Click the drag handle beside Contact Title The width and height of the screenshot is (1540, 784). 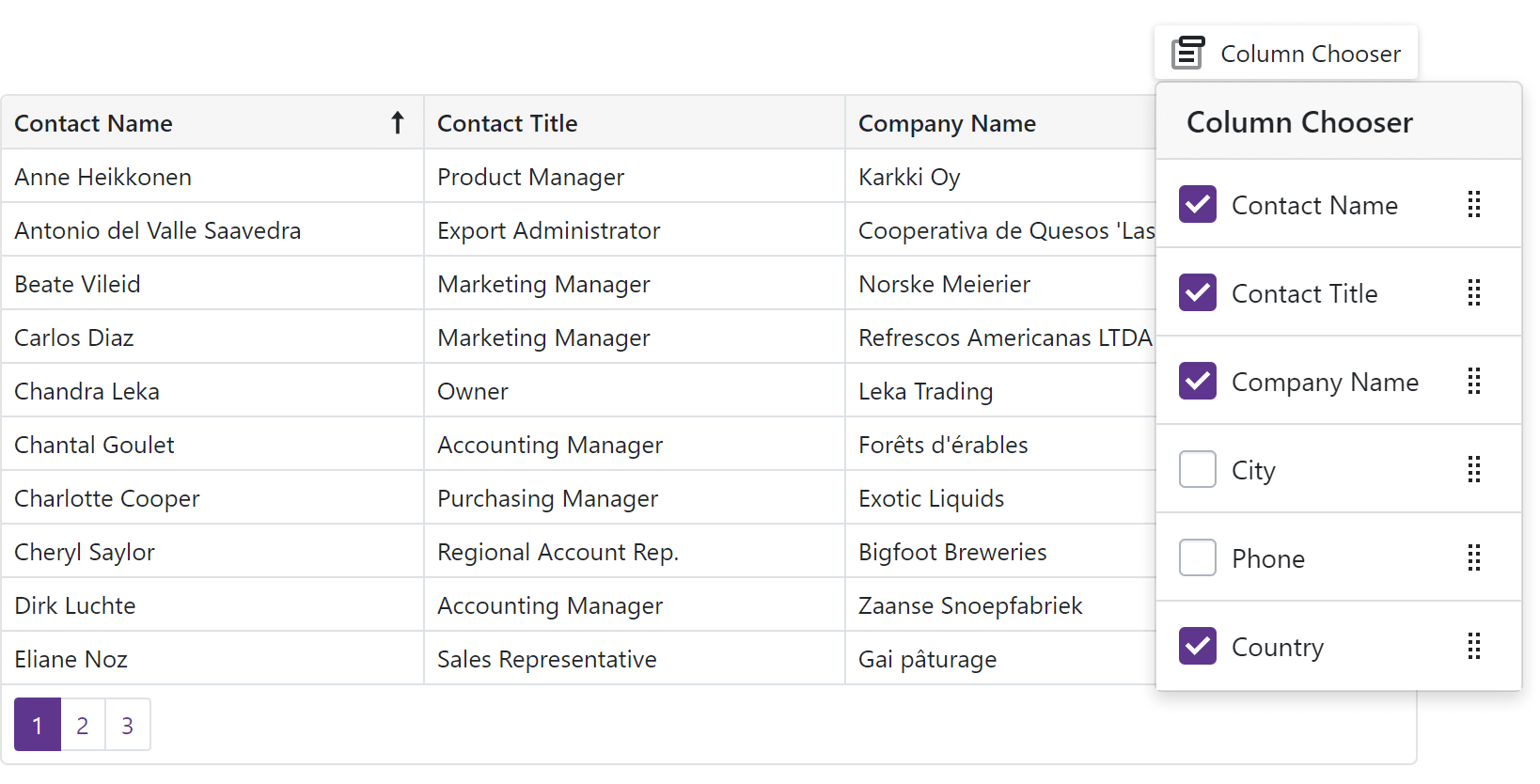tap(1474, 293)
